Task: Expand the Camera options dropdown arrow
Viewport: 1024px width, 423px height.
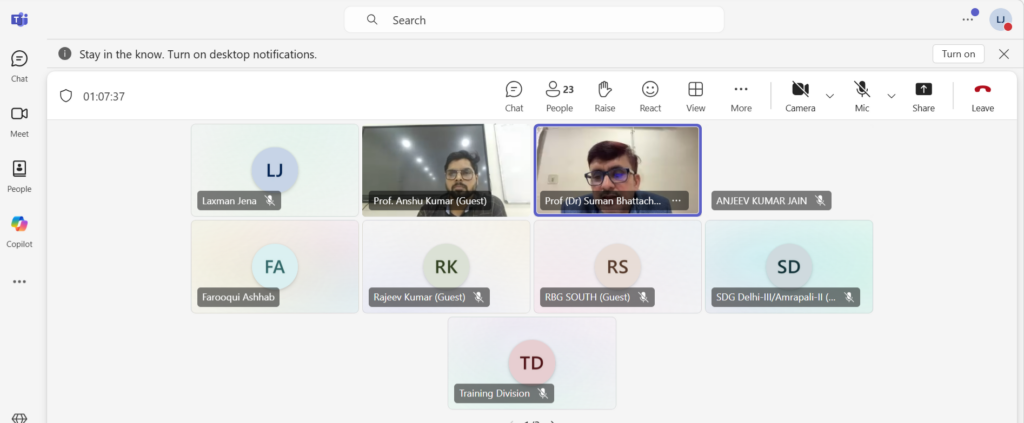Action: [x=829, y=96]
